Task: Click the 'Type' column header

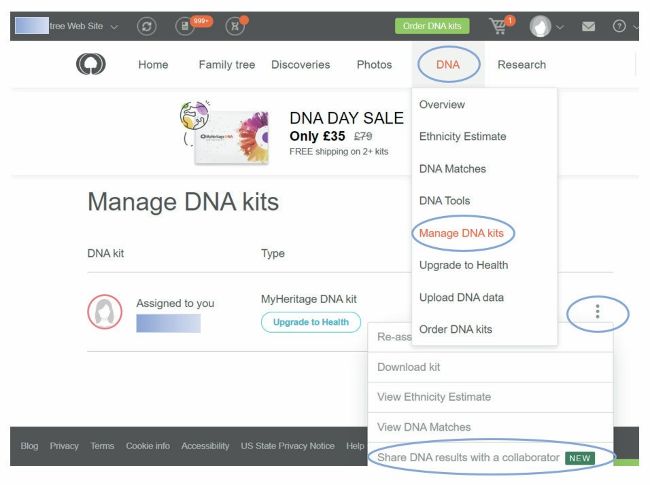Action: pos(273,253)
